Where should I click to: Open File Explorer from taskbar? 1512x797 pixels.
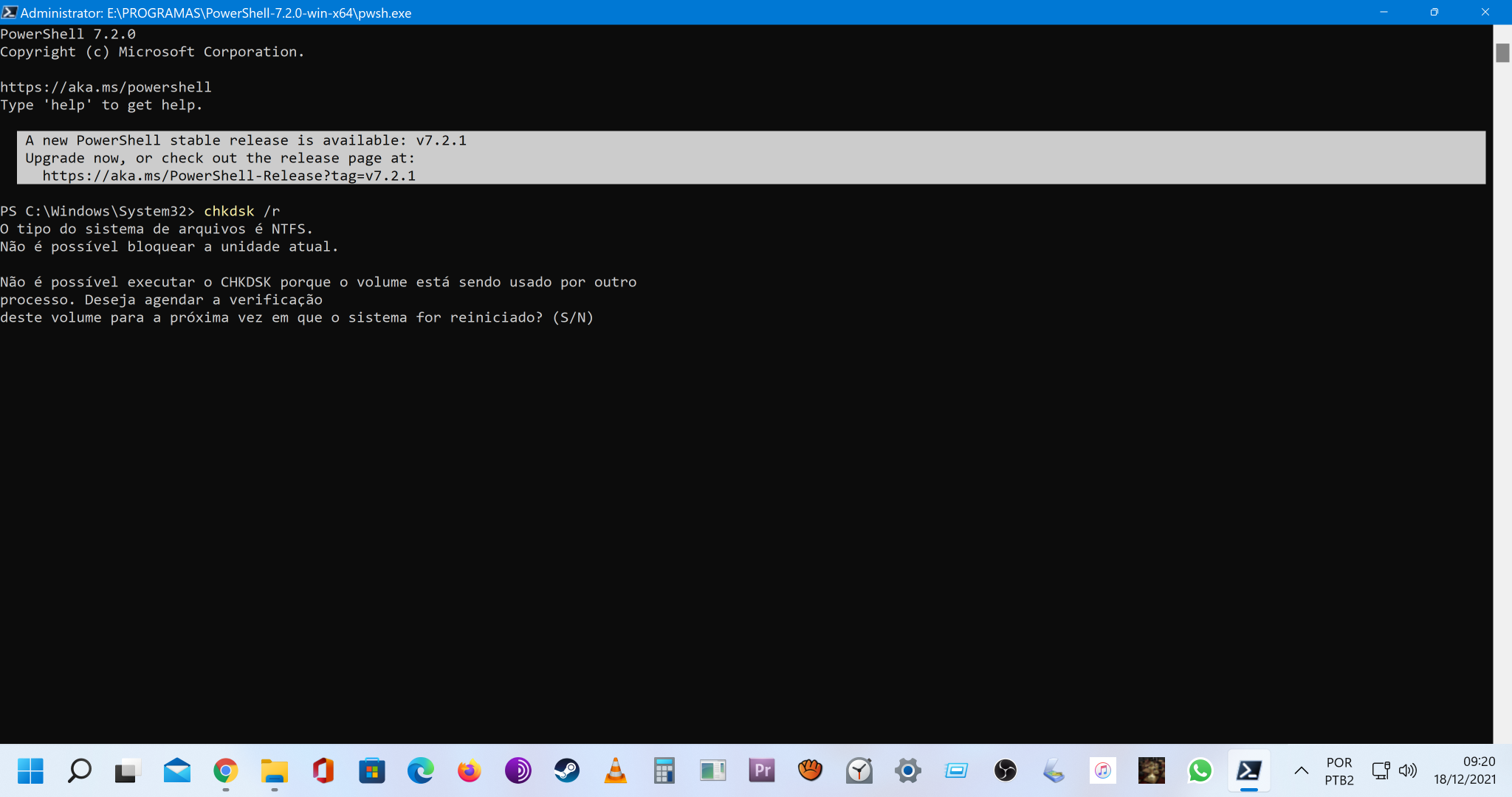(x=274, y=771)
